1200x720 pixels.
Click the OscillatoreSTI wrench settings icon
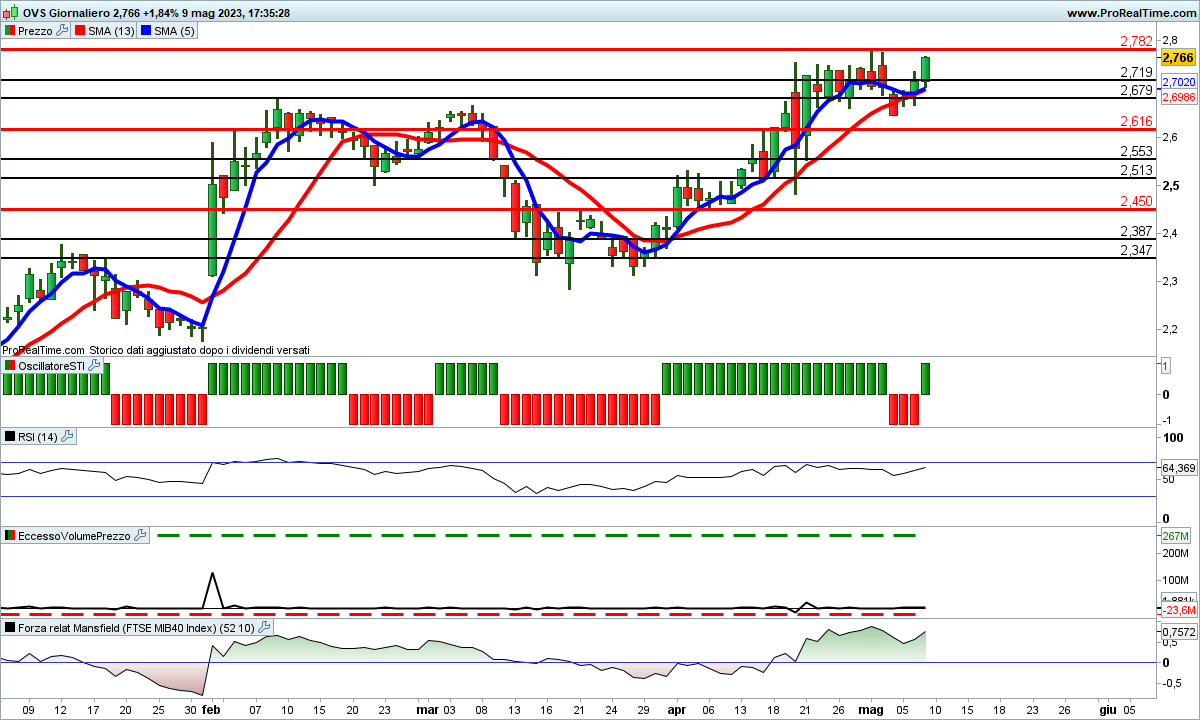point(95,366)
